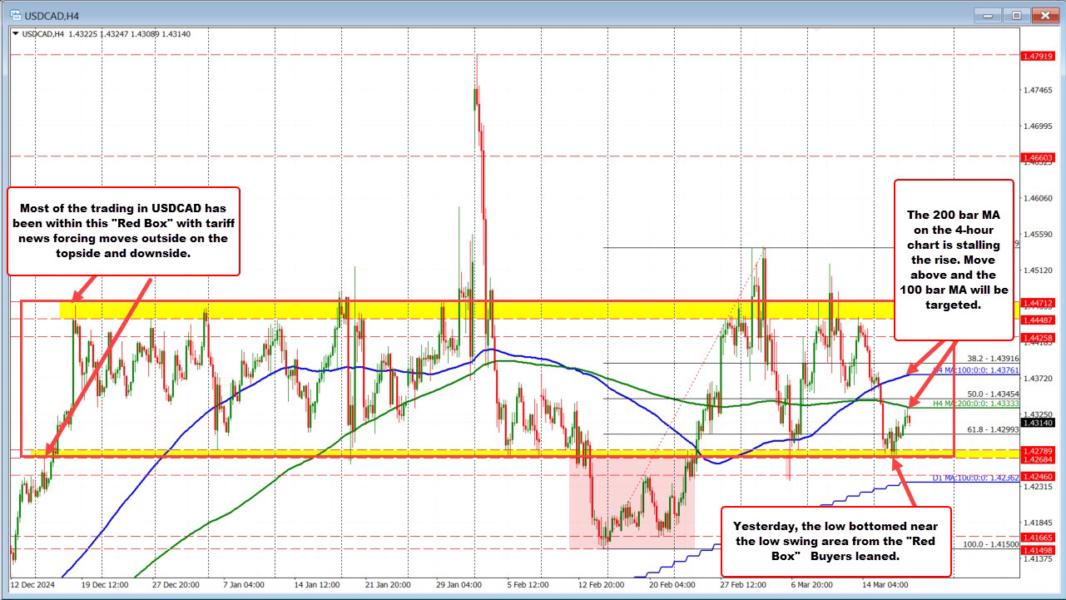
Task: Click the 12 Feb 20:00 time label
Action: point(601,584)
